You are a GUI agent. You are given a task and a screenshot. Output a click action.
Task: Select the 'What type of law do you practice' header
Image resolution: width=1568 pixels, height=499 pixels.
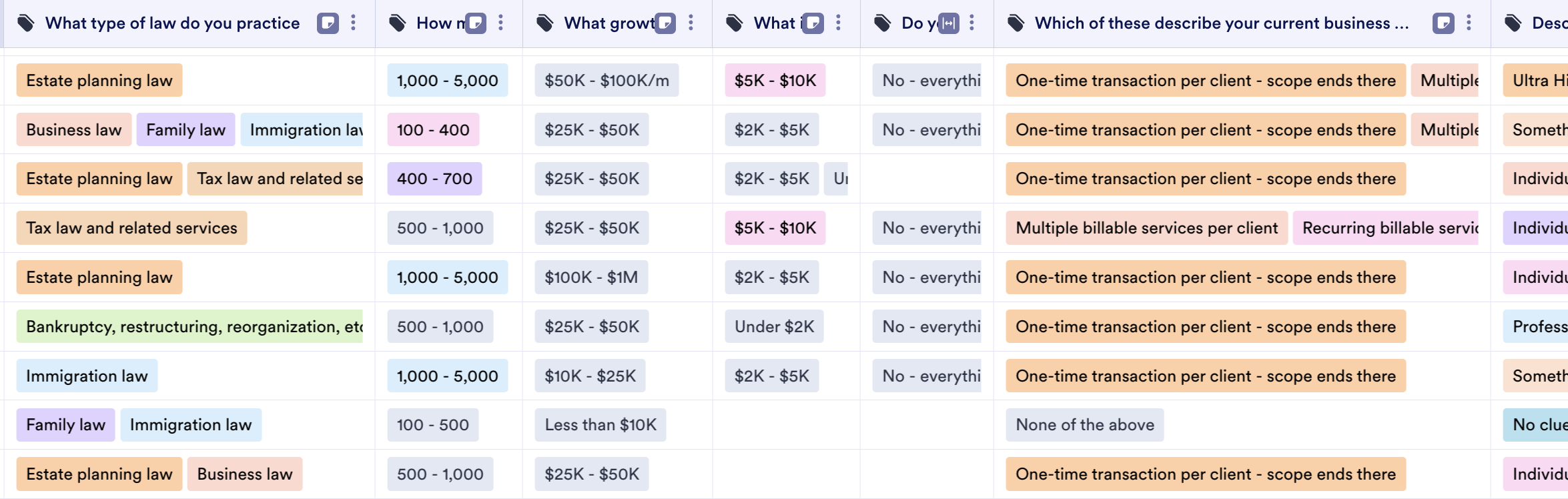[172, 23]
